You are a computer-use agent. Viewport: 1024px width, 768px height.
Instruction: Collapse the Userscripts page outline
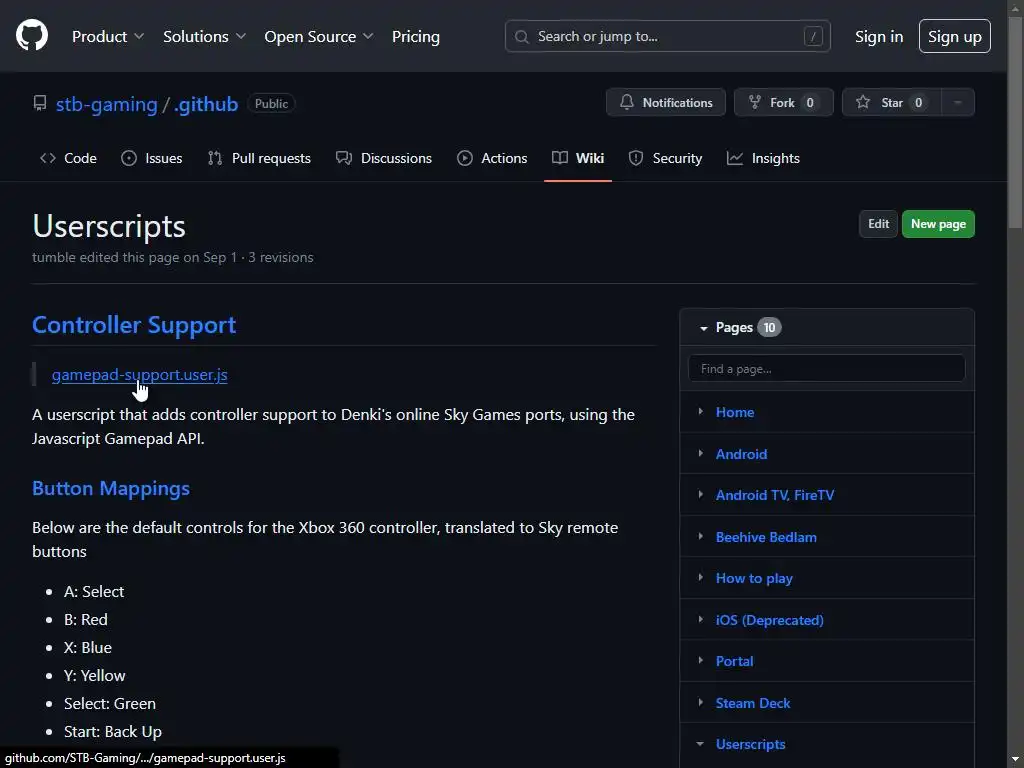pos(700,744)
